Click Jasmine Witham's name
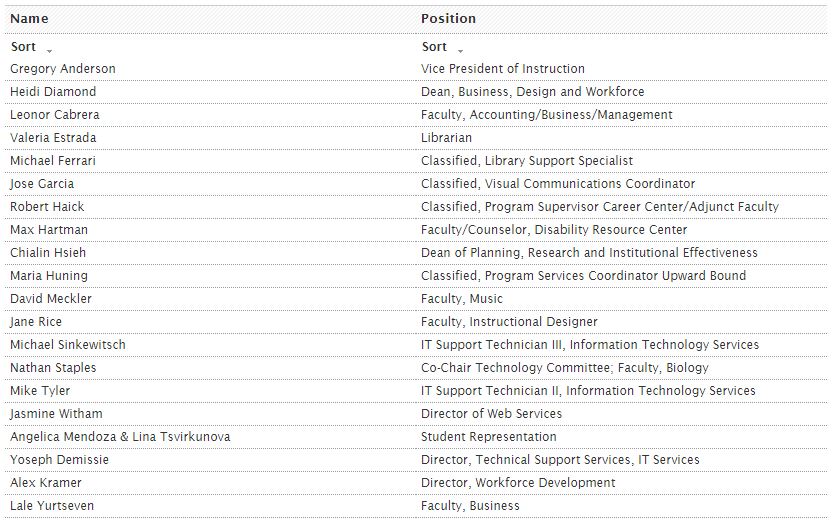Viewport: 832px width, 524px height. [x=56, y=414]
